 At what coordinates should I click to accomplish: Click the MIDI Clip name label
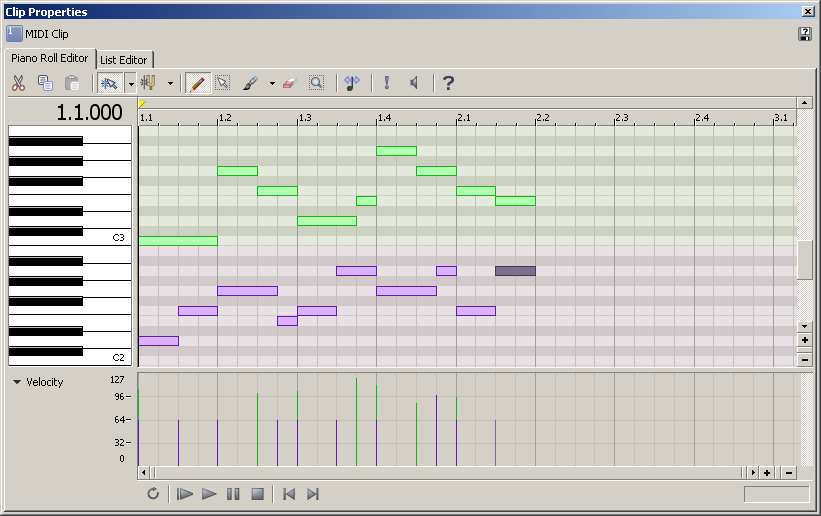click(x=47, y=34)
